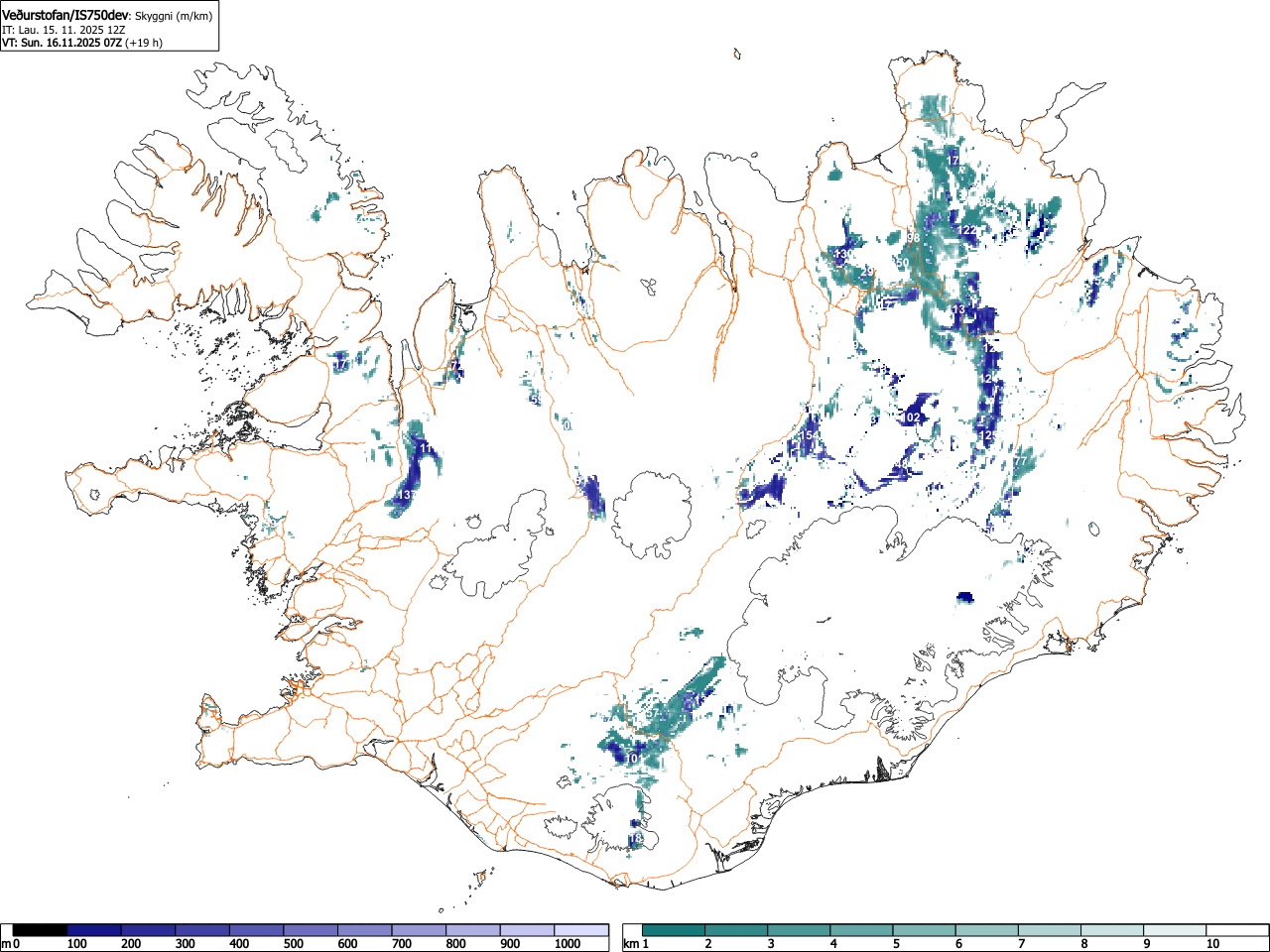Click the '5' tick label on km legend
This screenshot has height=952, width=1270.
point(896,944)
